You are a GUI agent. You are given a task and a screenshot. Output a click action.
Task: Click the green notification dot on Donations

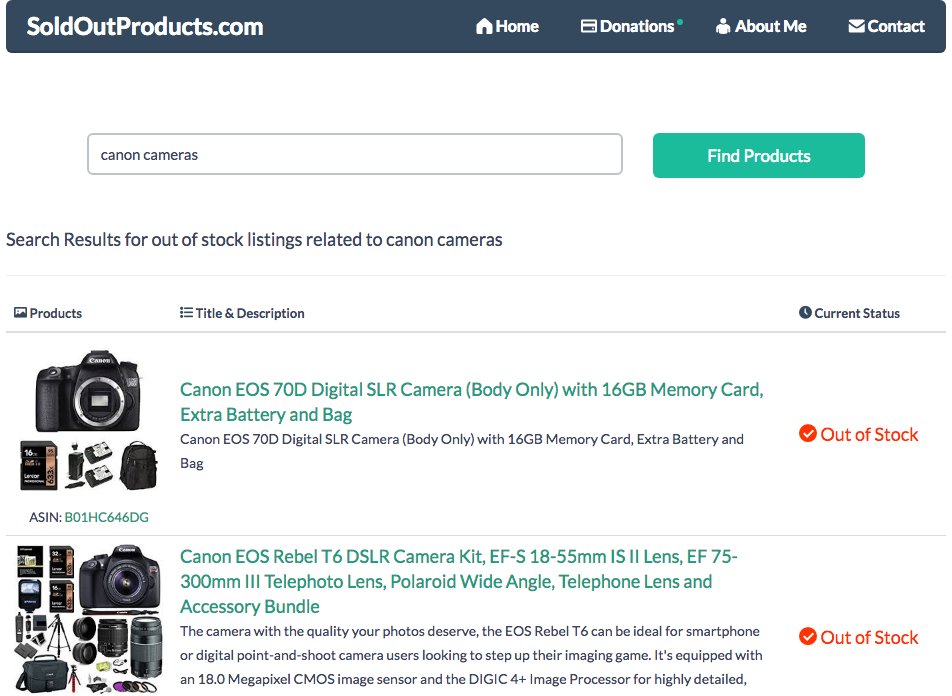[680, 22]
